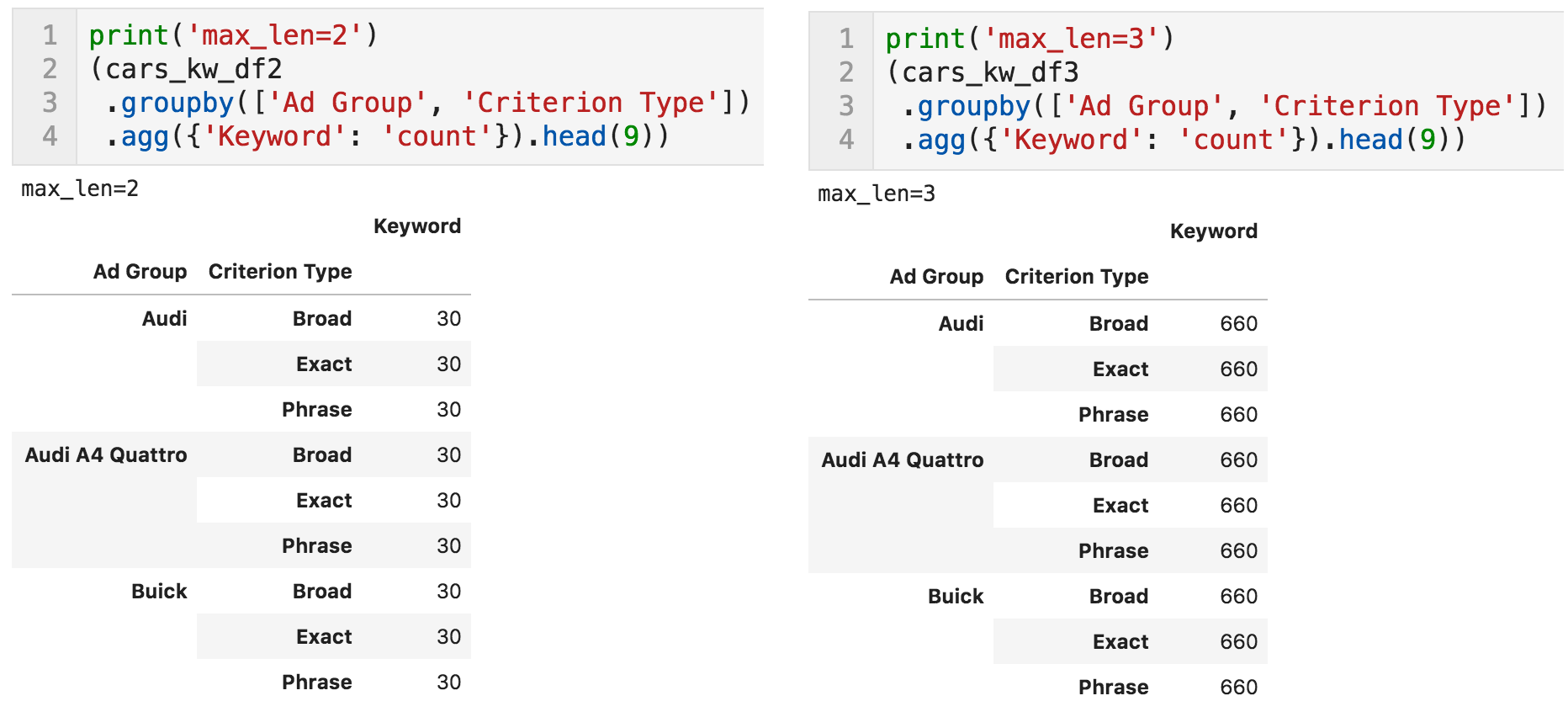The image size is (1568, 717).
Task: Click the groupby line in the cars_kw_df3 cell
Action: (1224, 106)
